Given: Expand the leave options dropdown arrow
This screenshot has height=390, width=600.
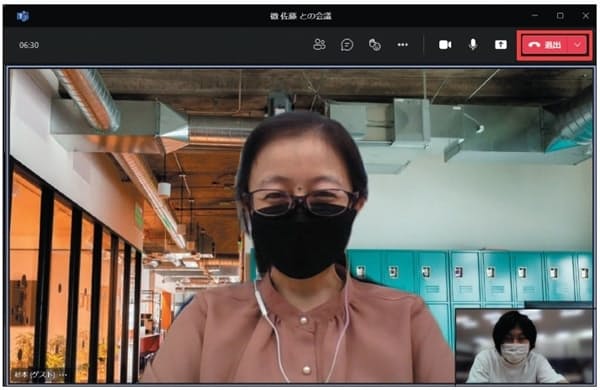Looking at the screenshot, I should pyautogui.click(x=578, y=45).
